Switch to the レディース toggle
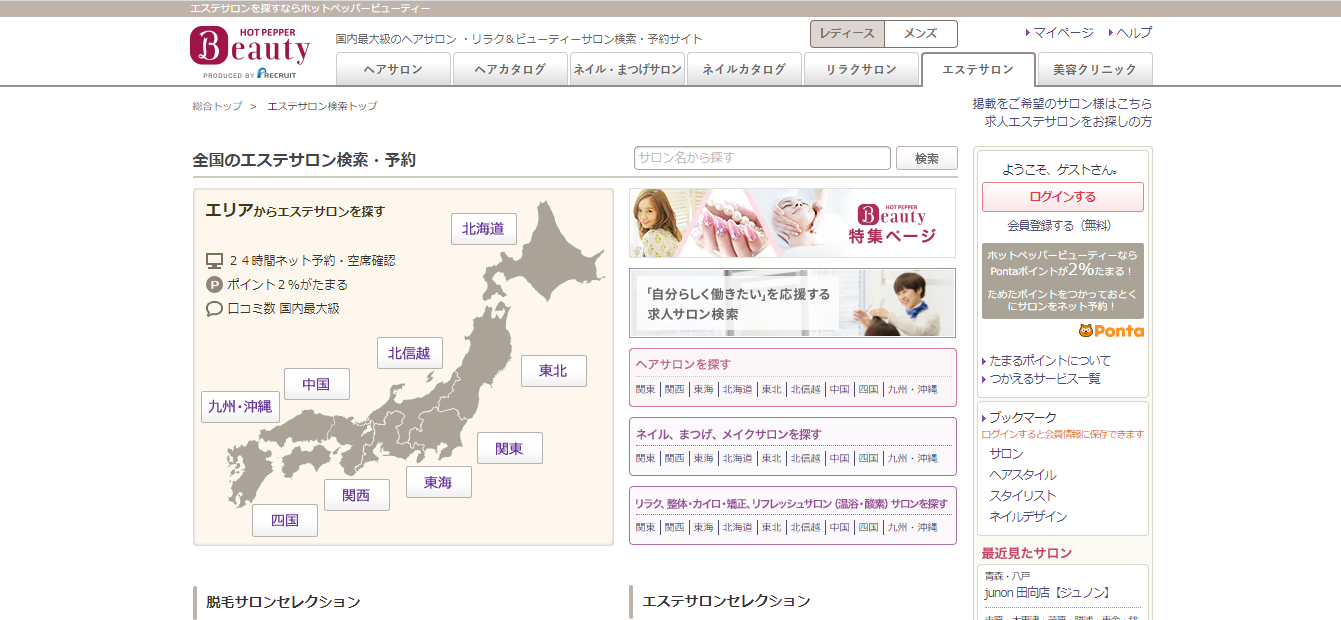The width and height of the screenshot is (1341, 620). (x=847, y=34)
